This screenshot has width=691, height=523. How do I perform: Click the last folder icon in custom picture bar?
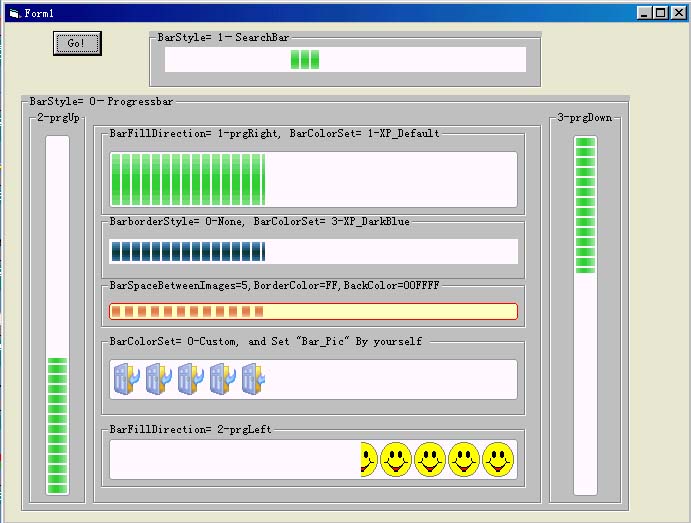[254, 379]
